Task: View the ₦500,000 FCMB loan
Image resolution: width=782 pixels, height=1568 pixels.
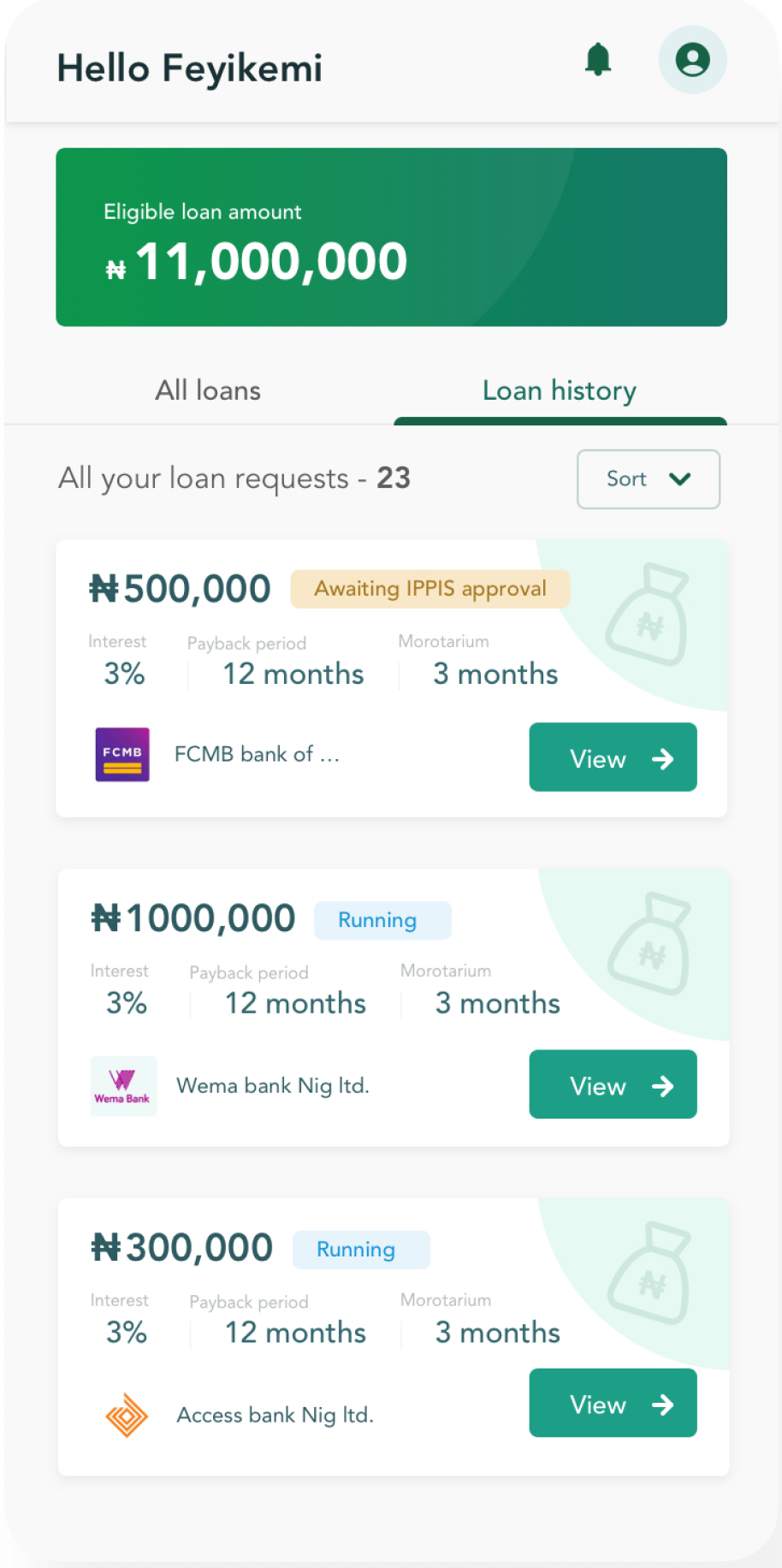Action: coord(613,757)
